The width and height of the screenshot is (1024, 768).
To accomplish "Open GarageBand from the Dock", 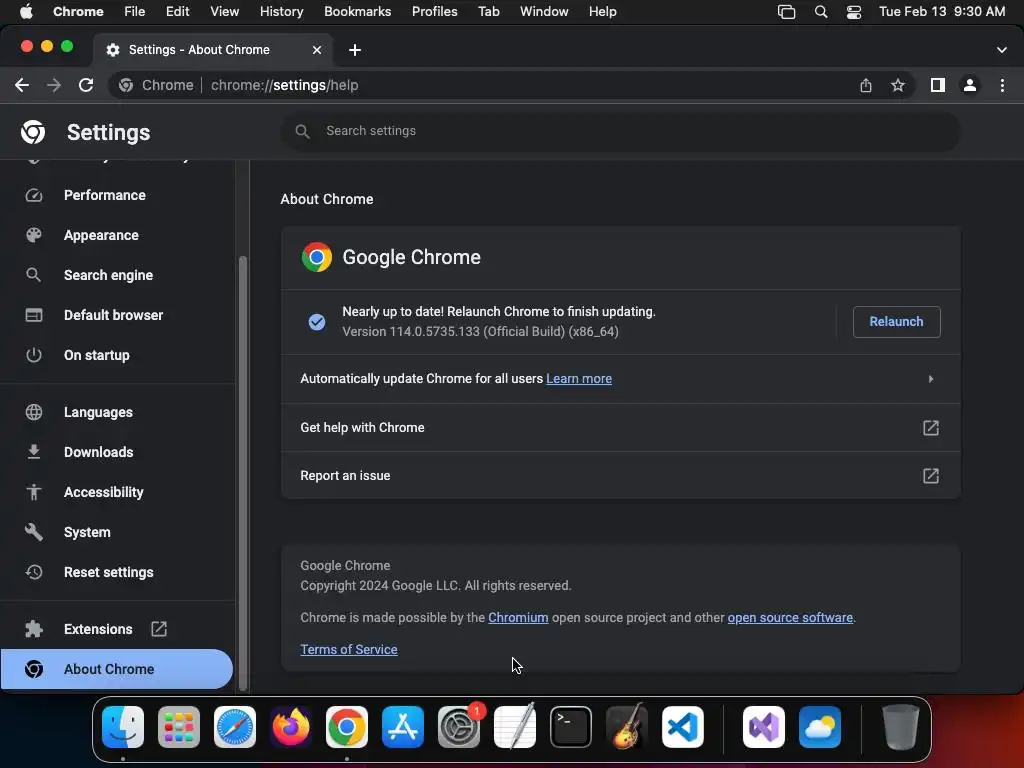I will tap(627, 727).
